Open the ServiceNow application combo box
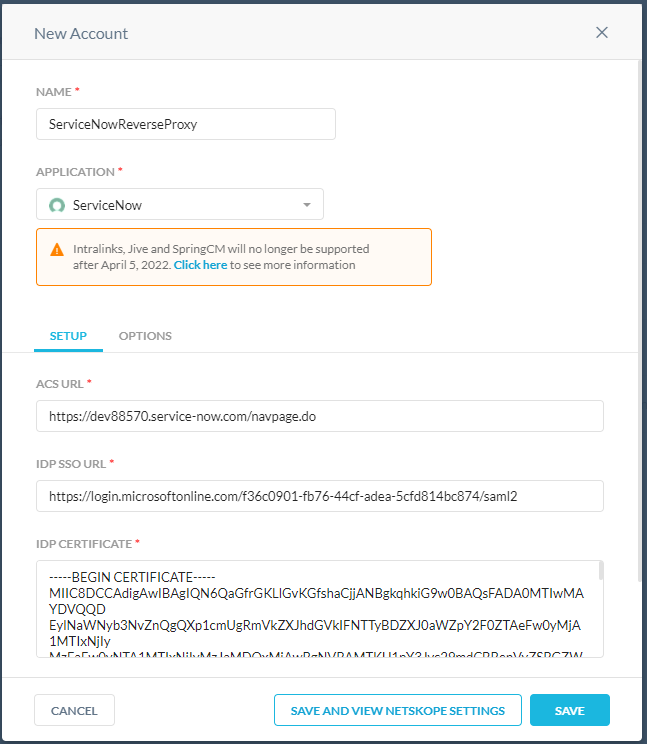The height and width of the screenshot is (744, 647). [180, 205]
